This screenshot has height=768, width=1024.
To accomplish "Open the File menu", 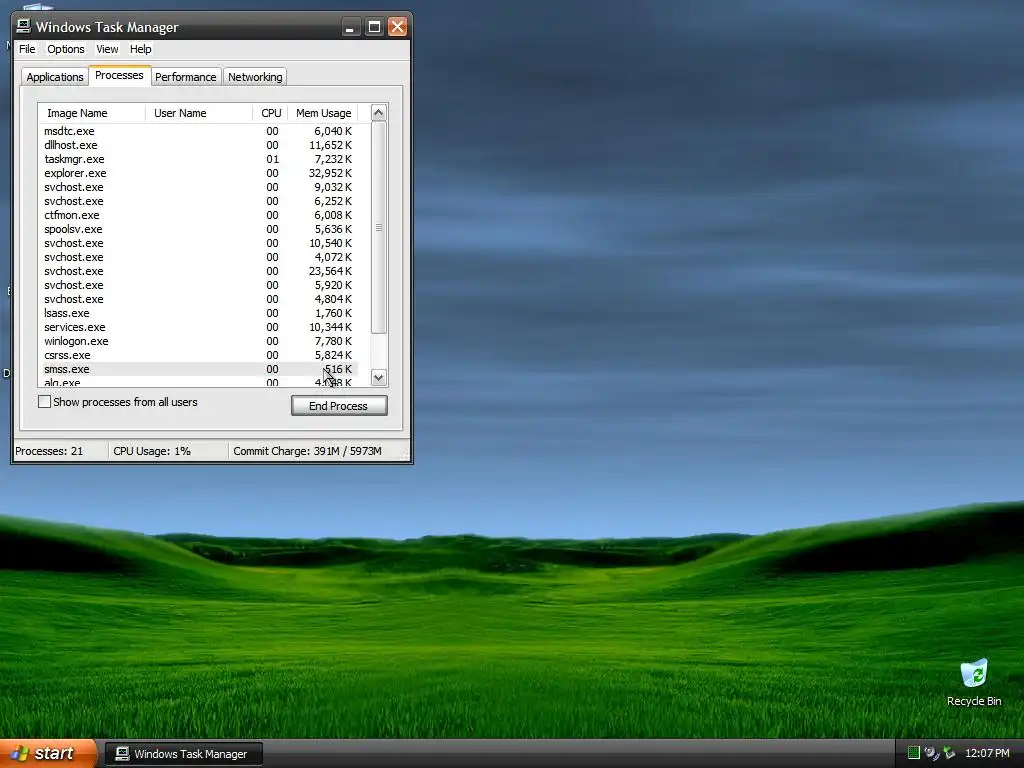I will click(27, 49).
